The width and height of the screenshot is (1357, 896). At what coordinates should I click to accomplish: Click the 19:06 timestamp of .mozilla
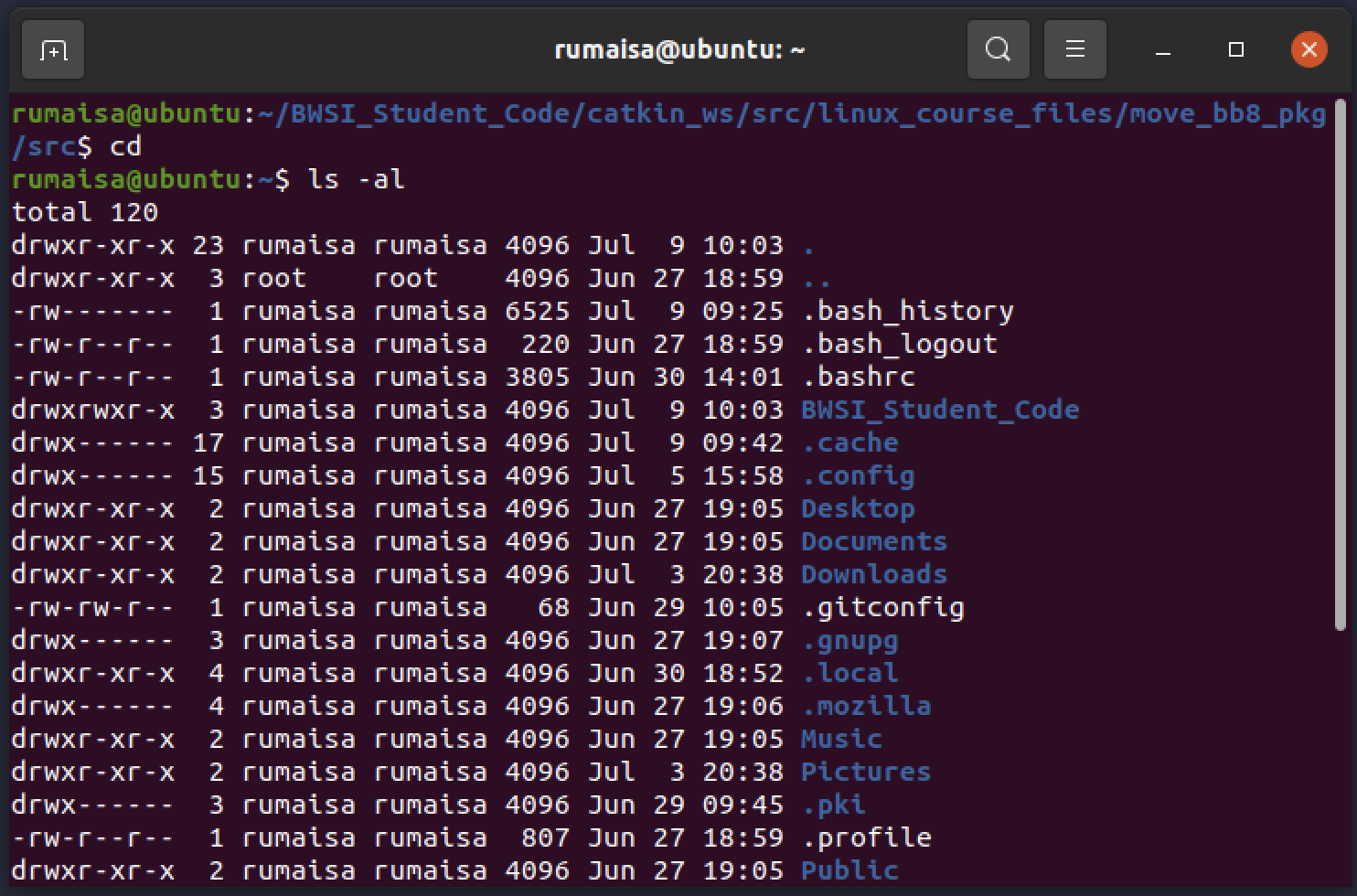click(x=743, y=706)
